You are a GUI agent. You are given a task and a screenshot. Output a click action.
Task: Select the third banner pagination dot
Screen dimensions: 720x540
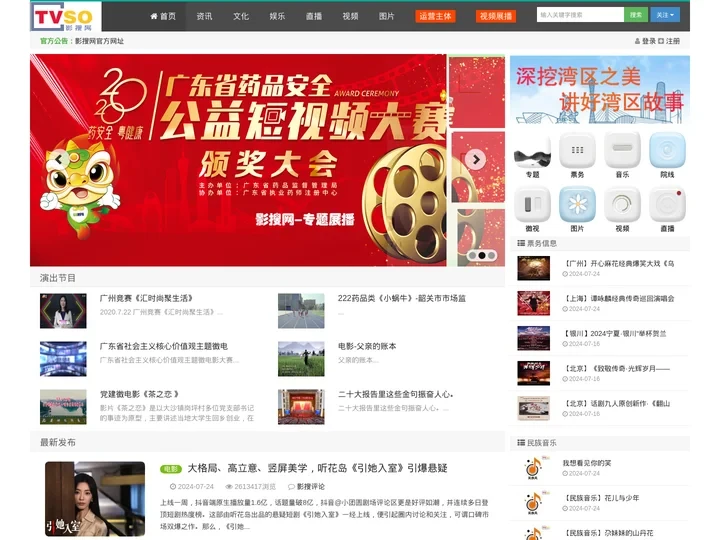click(x=491, y=255)
